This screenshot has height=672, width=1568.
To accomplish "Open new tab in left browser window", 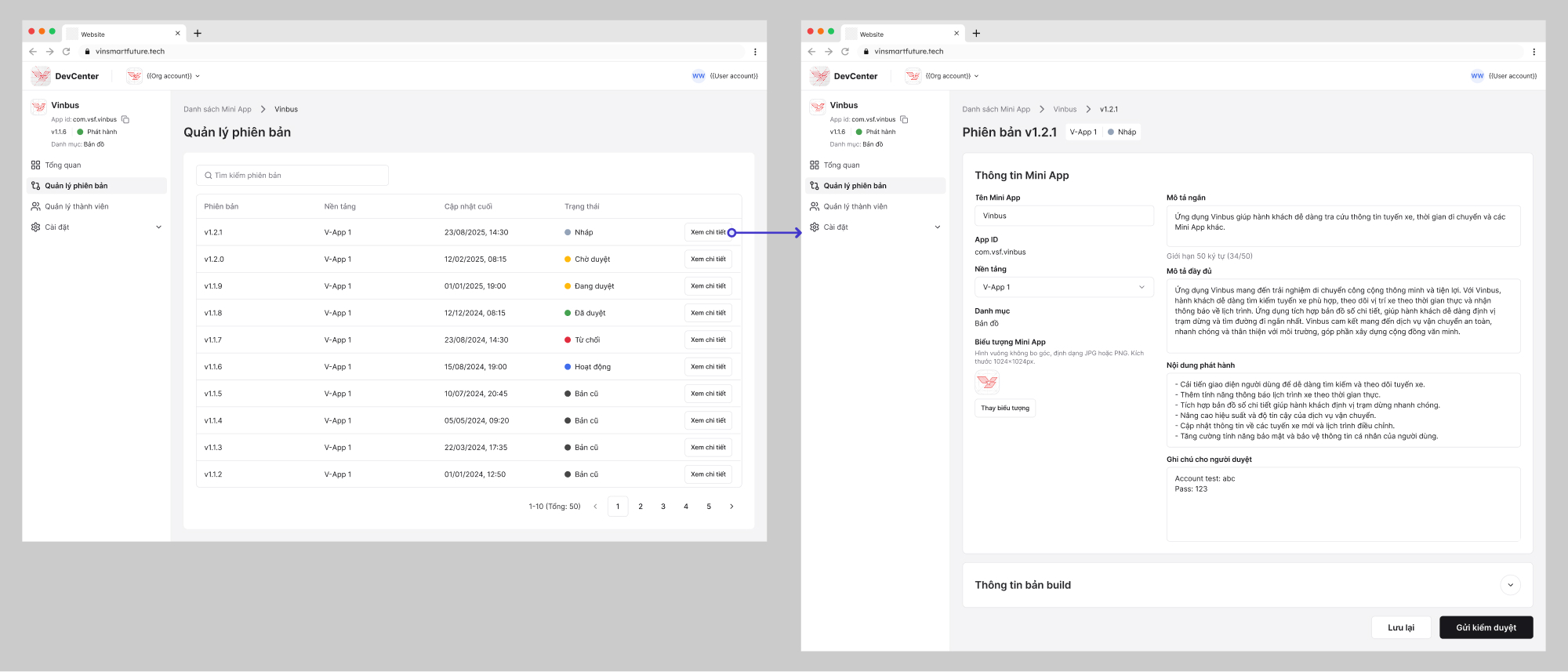I will [x=198, y=34].
